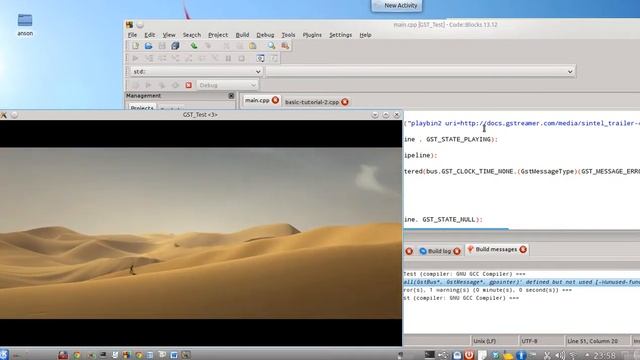640x360 pixels.
Task: Open the Search menu
Action: pos(191,35)
